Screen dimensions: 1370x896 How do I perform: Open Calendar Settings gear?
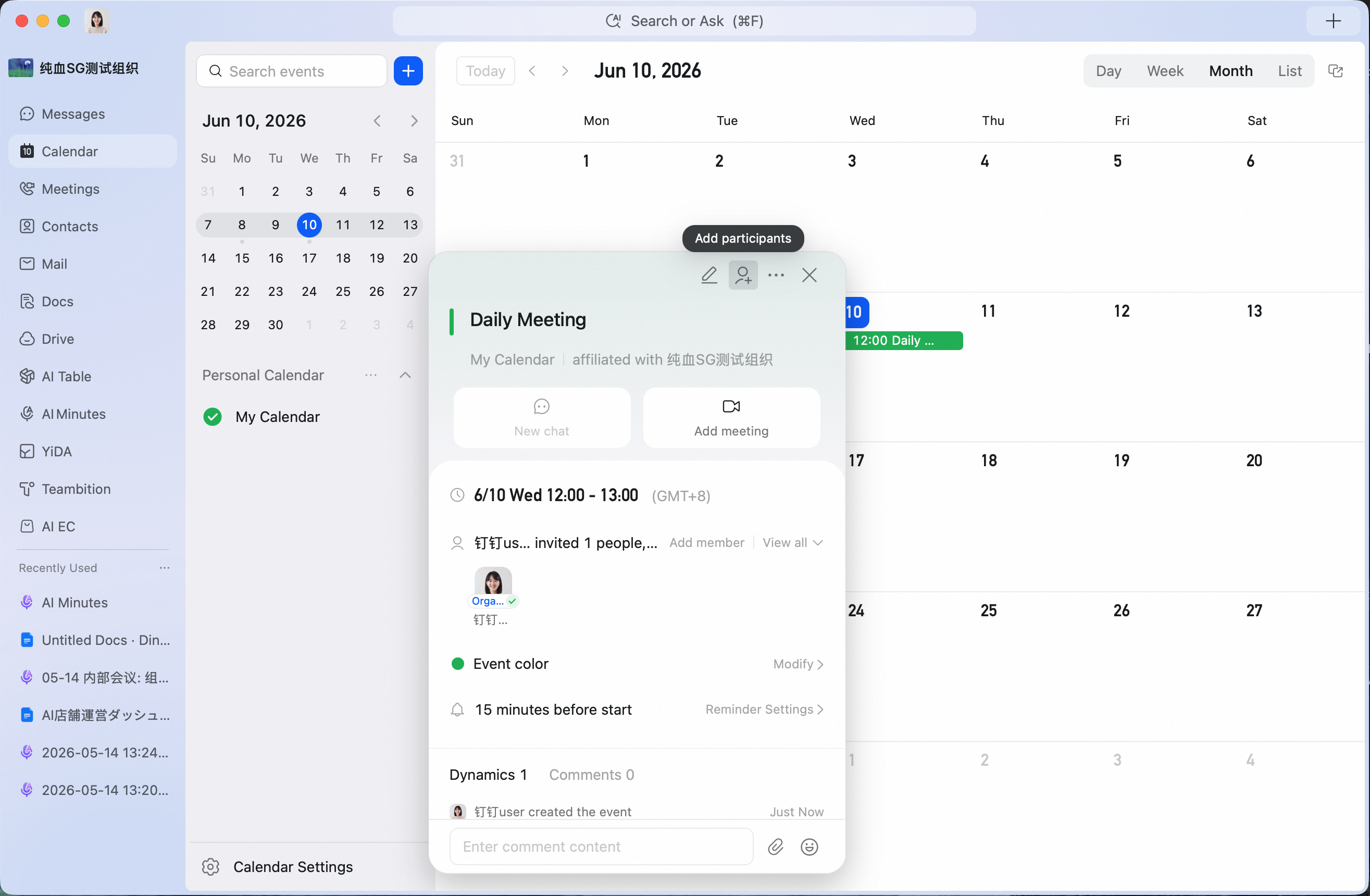coord(210,867)
